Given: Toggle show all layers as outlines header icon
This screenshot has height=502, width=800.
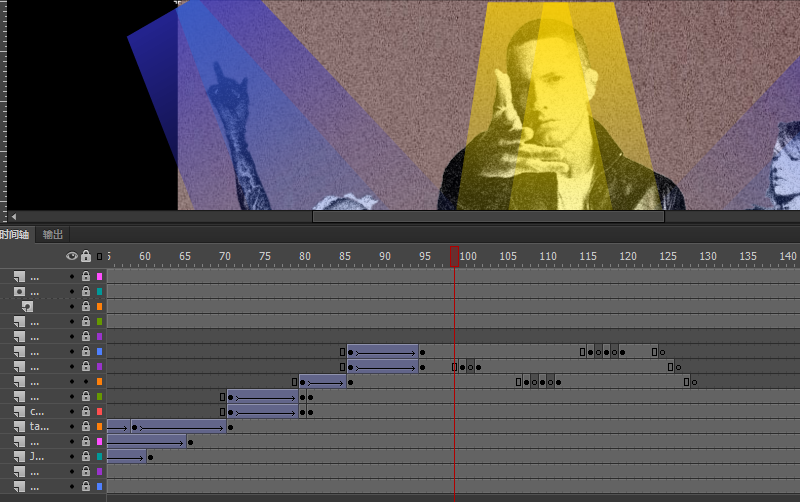Looking at the screenshot, I should click(99, 256).
